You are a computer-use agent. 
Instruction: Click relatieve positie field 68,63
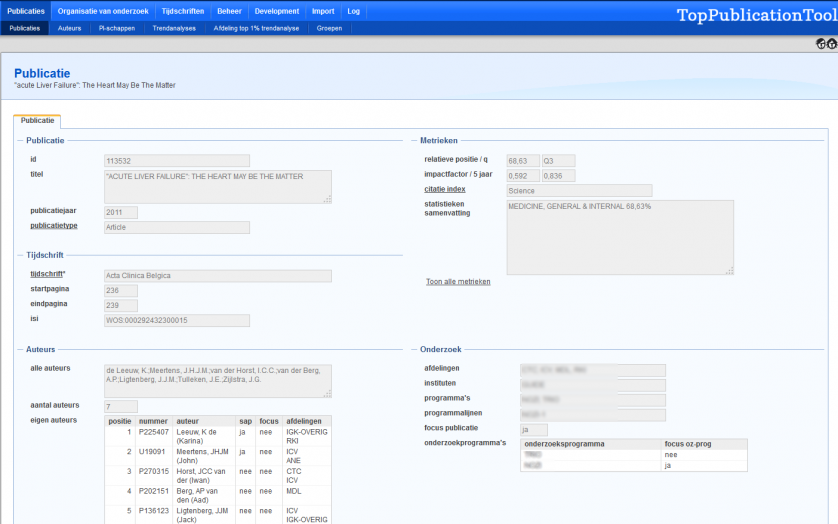(523, 161)
